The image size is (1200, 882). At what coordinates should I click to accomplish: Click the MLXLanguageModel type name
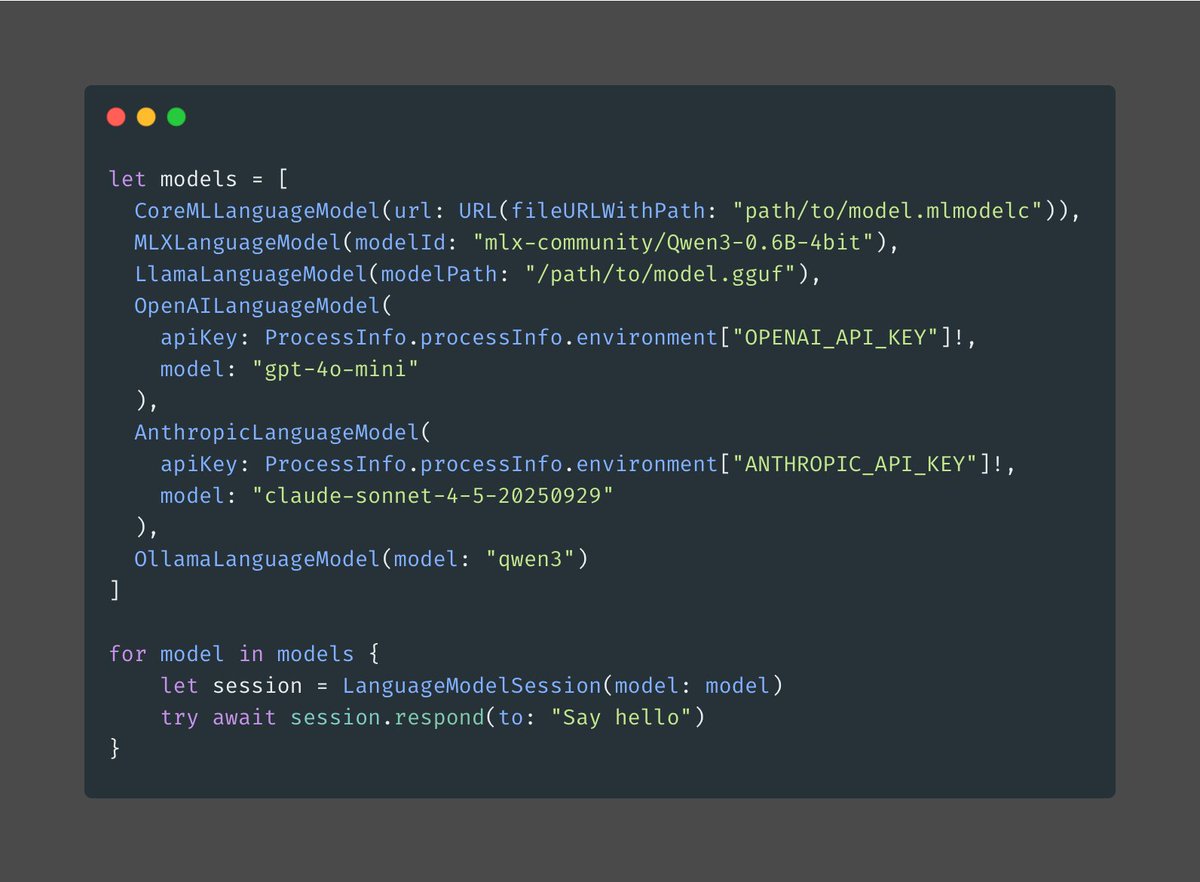[238, 243]
